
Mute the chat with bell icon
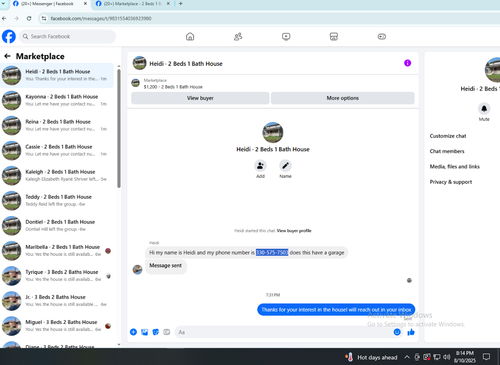(x=484, y=109)
